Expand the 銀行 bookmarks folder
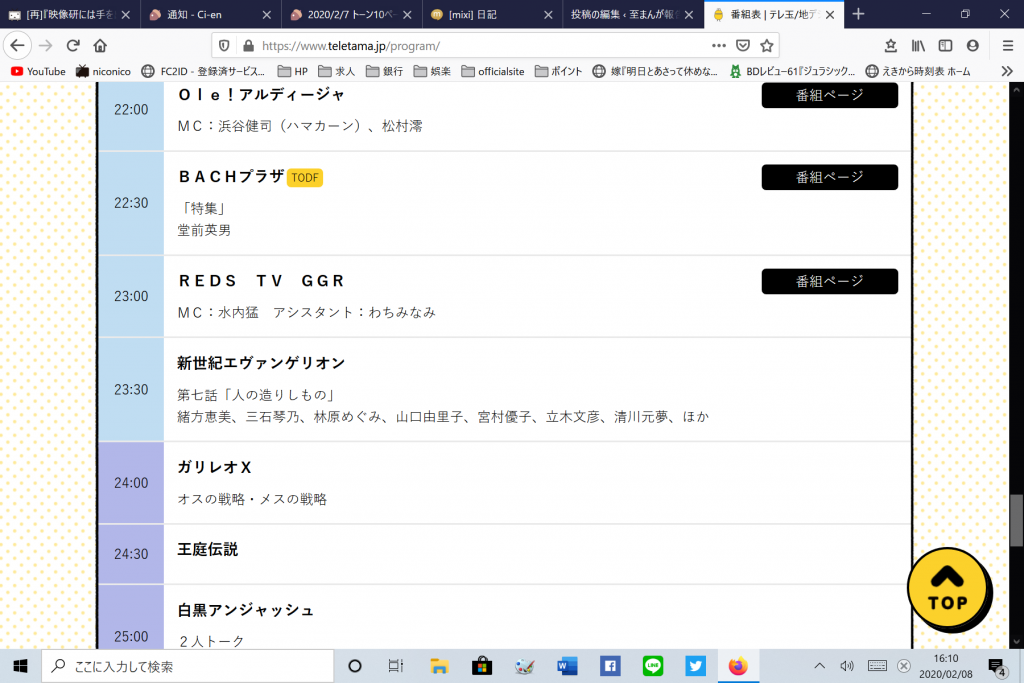 click(385, 71)
